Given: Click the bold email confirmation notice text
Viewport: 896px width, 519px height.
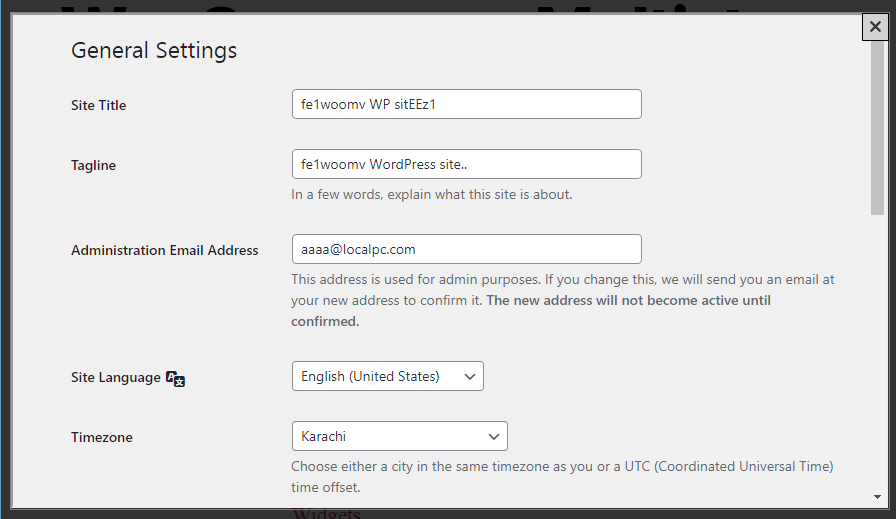Looking at the screenshot, I should coord(628,301).
